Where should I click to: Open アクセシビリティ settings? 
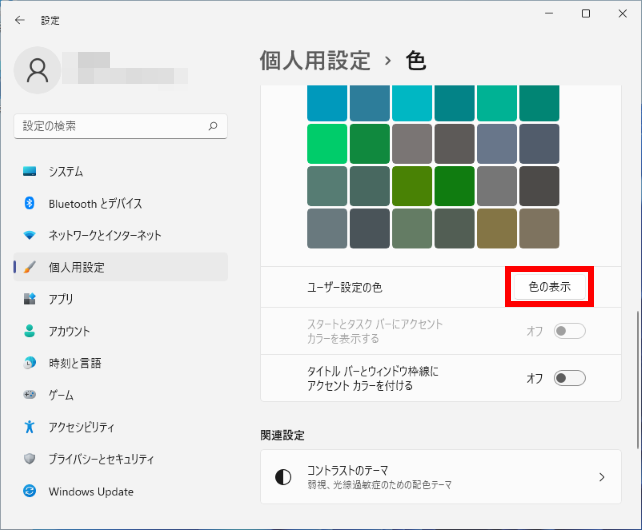[x=121, y=427]
